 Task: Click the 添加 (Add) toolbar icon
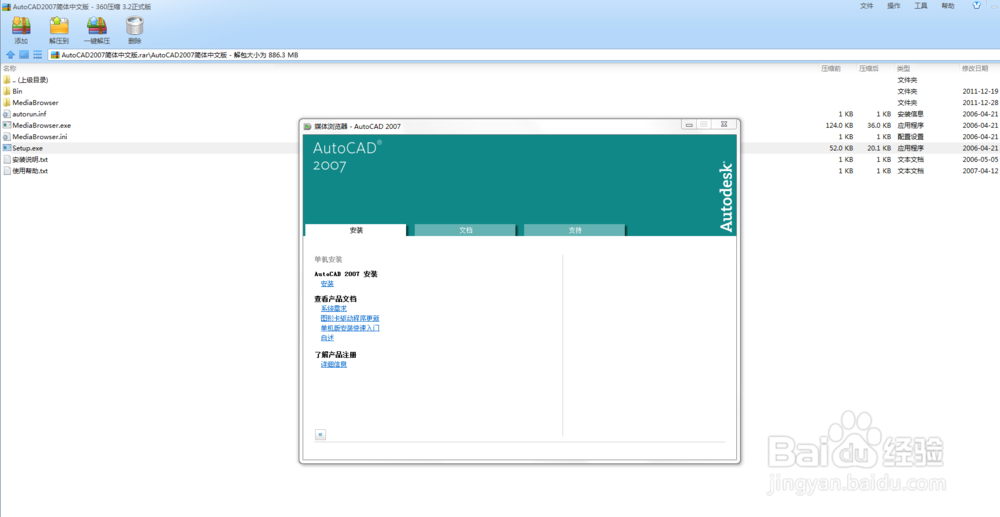click(21, 26)
